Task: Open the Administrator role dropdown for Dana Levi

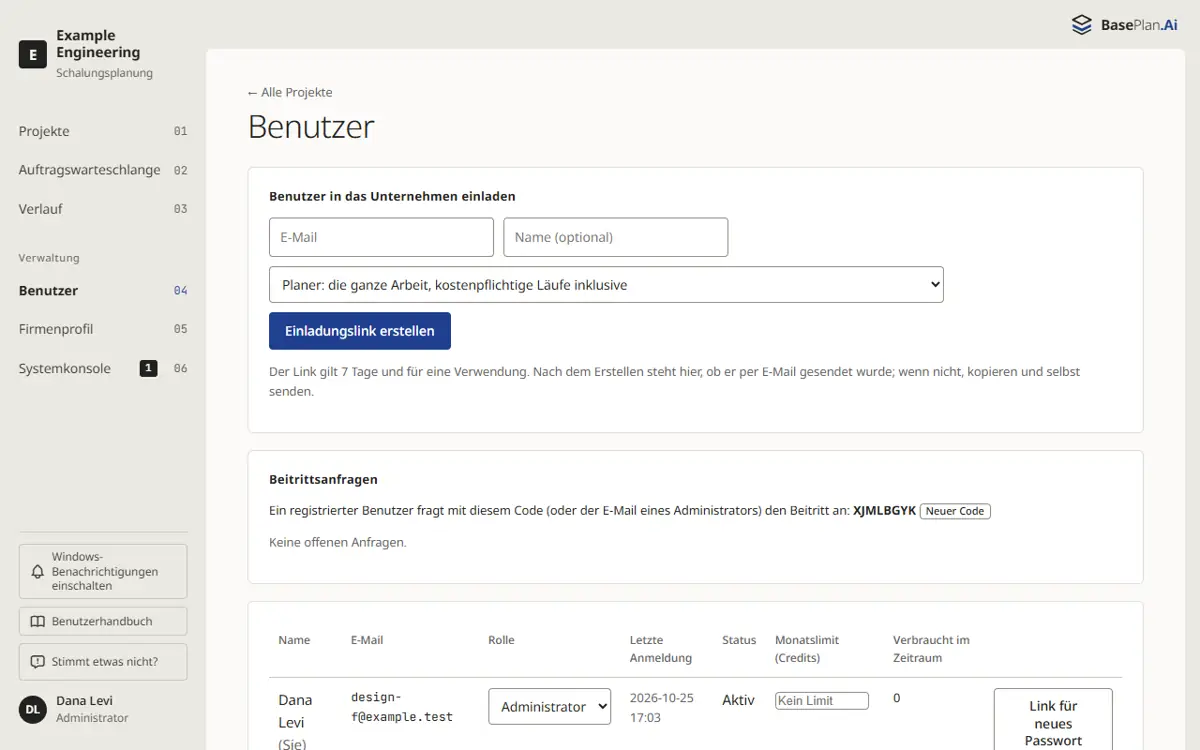Action: 549,706
